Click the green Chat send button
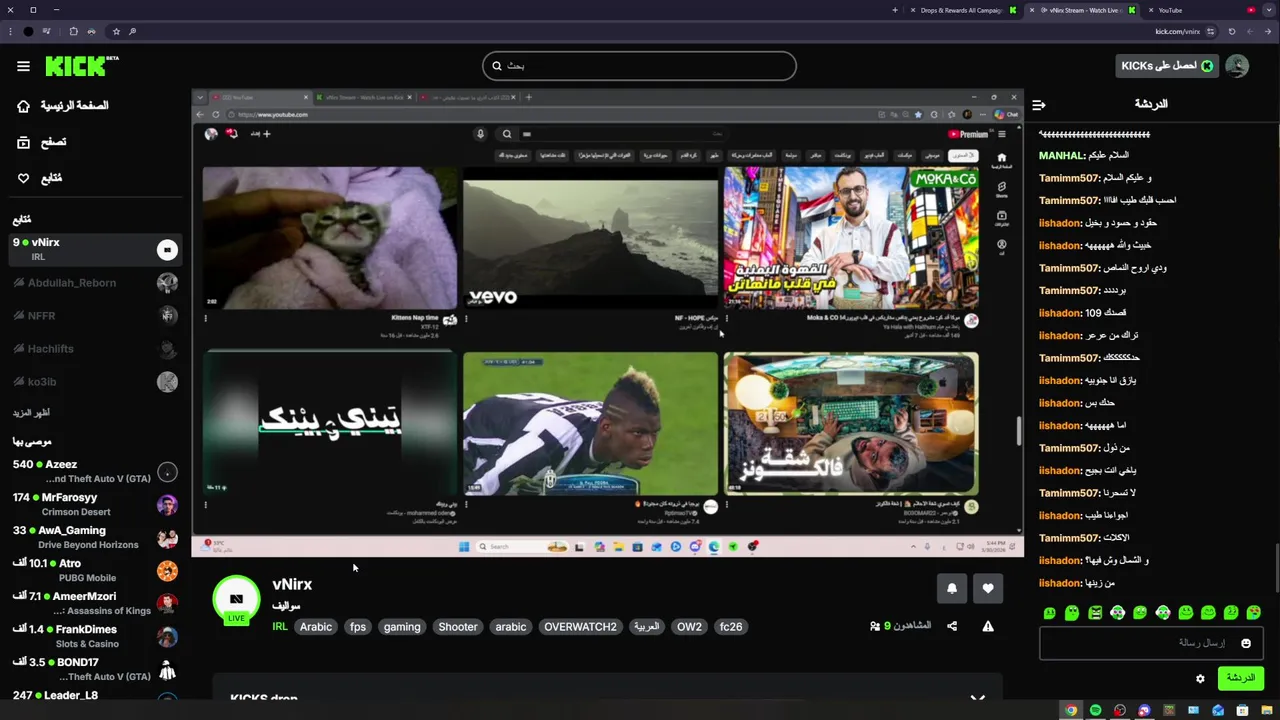This screenshot has width=1280, height=720. 1240,678
